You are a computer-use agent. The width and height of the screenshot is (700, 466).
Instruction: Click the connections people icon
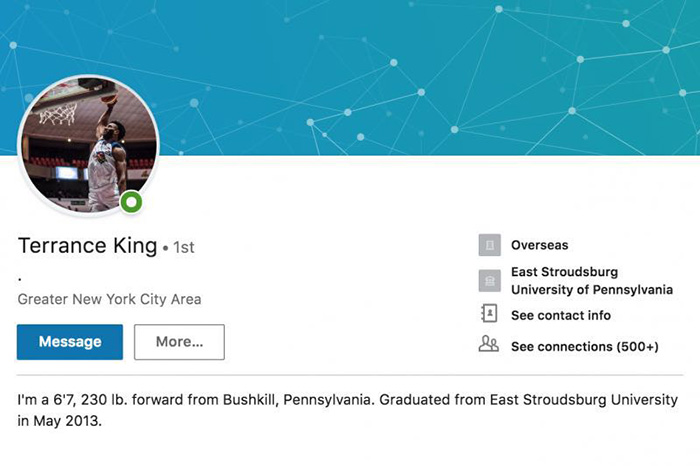[489, 346]
